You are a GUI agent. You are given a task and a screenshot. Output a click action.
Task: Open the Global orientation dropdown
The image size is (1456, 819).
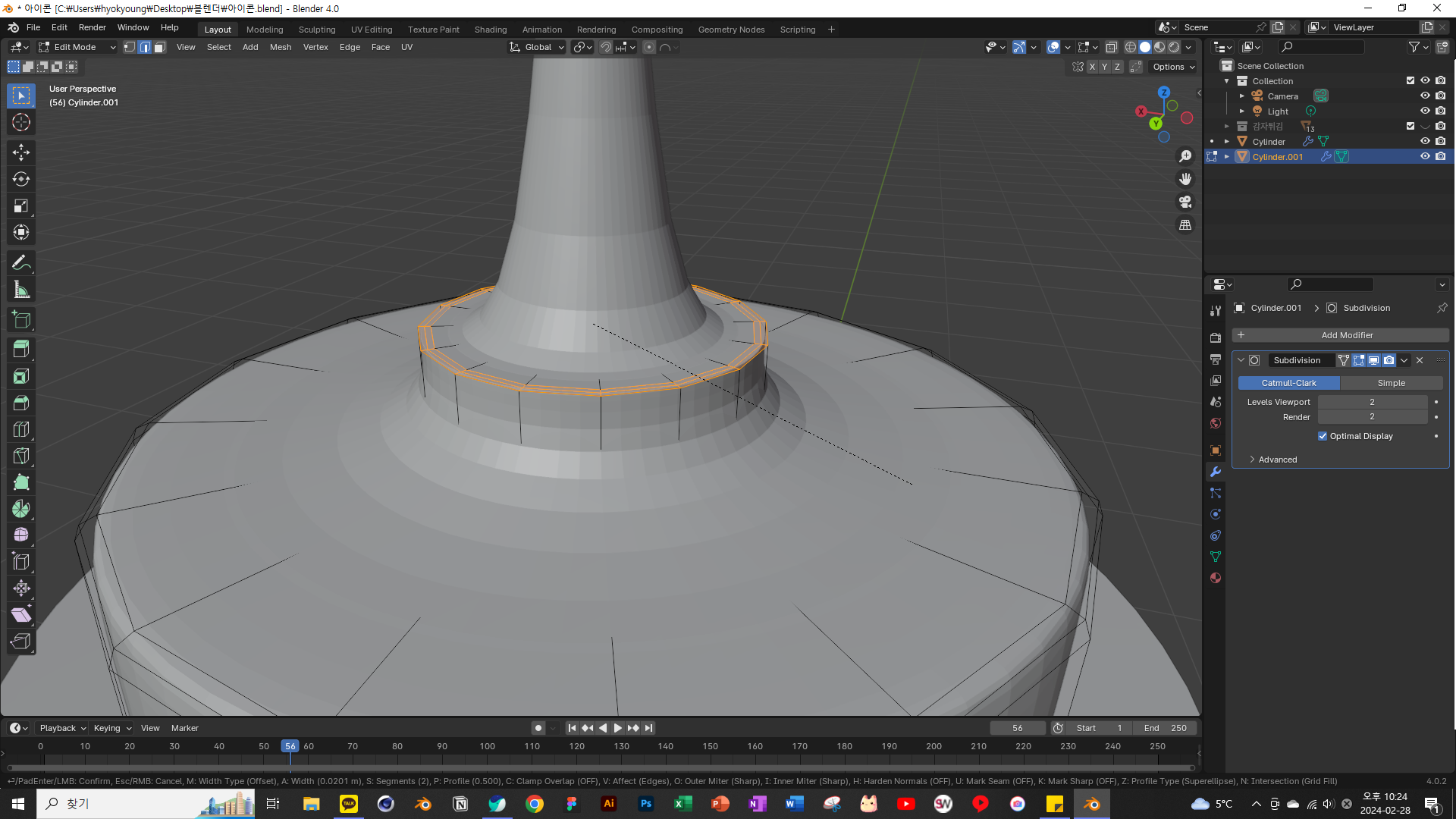click(537, 47)
